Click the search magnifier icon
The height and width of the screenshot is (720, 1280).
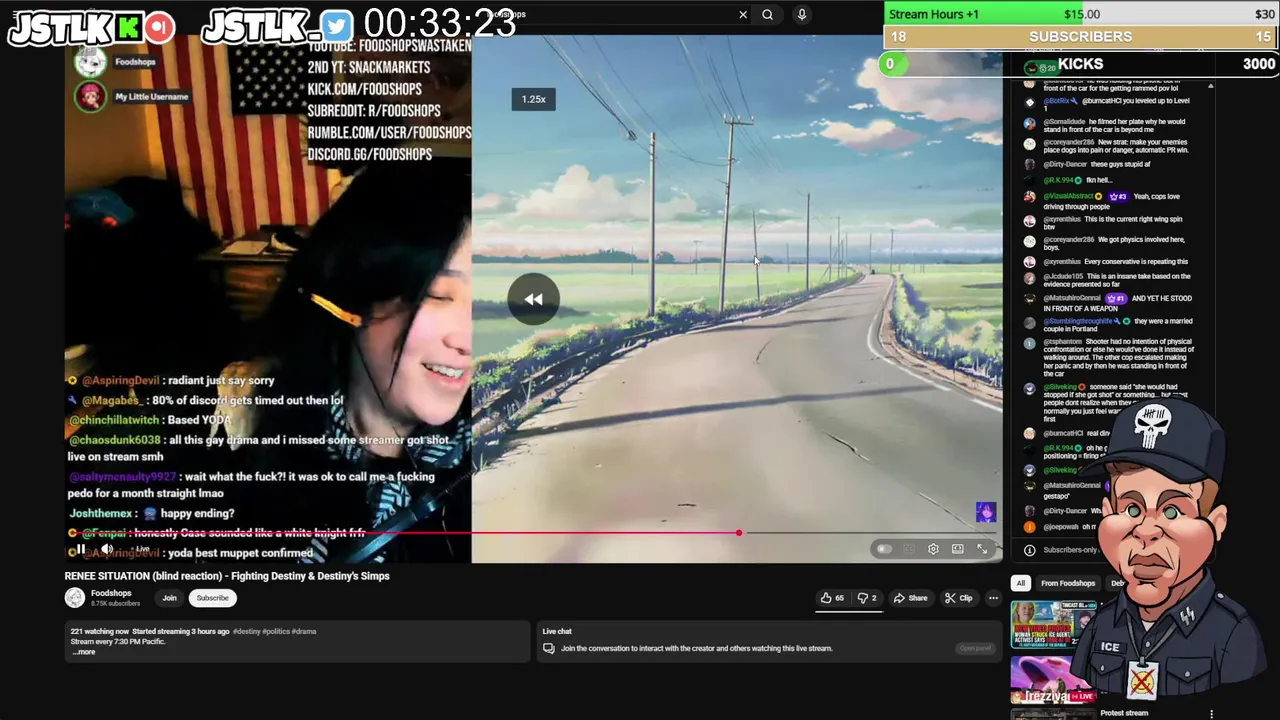coord(767,14)
